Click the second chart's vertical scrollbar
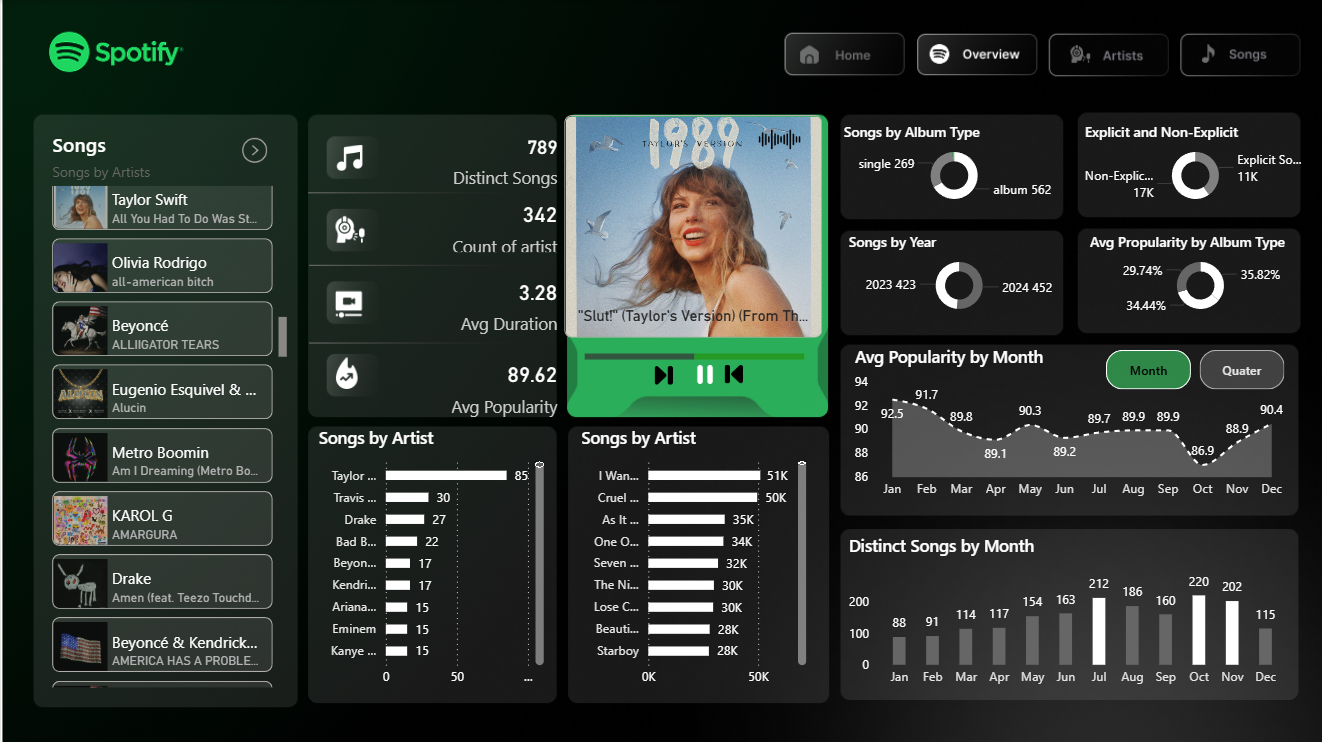 tap(802, 565)
